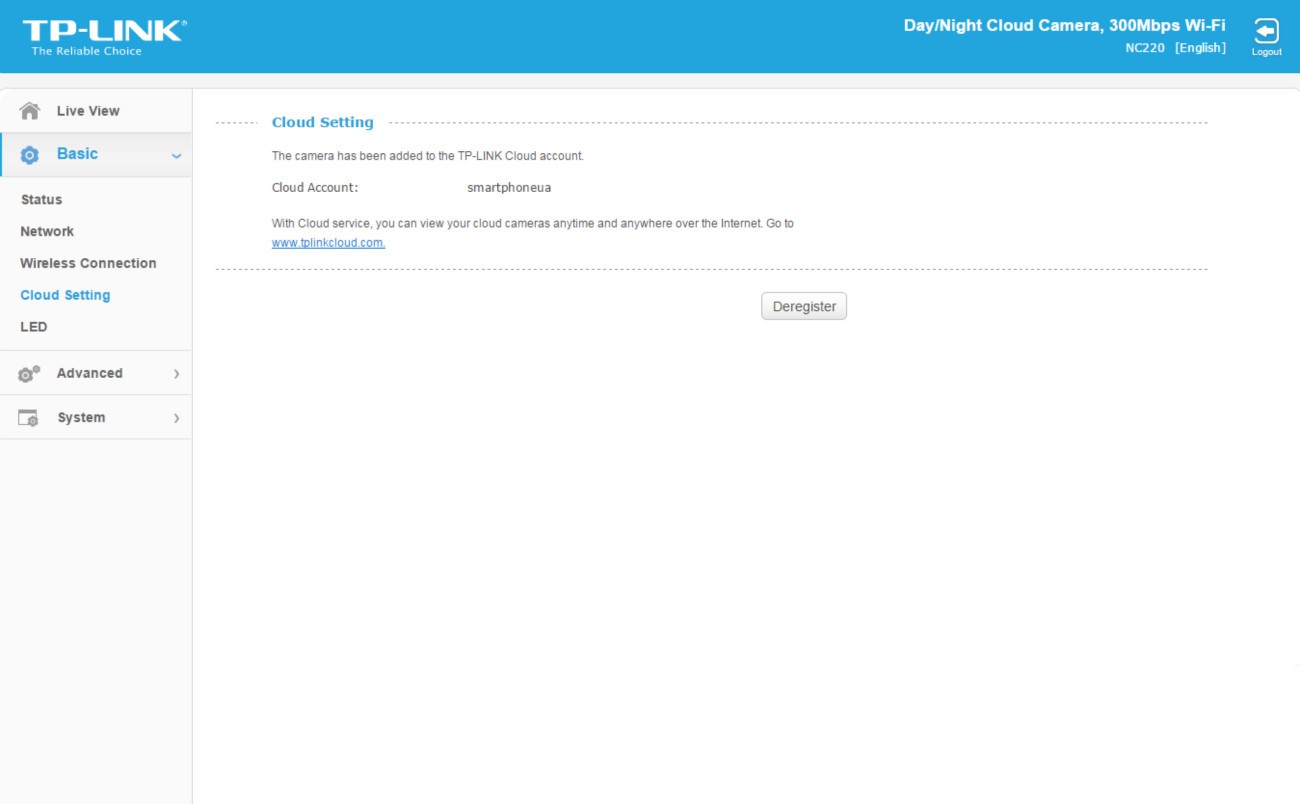Follow the www.tplinkcloud.com link
Image resolution: width=1300 pixels, height=804 pixels.
click(x=328, y=243)
